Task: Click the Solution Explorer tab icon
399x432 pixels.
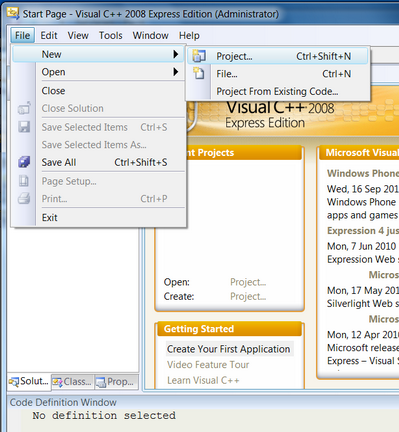Action: (x=14, y=382)
